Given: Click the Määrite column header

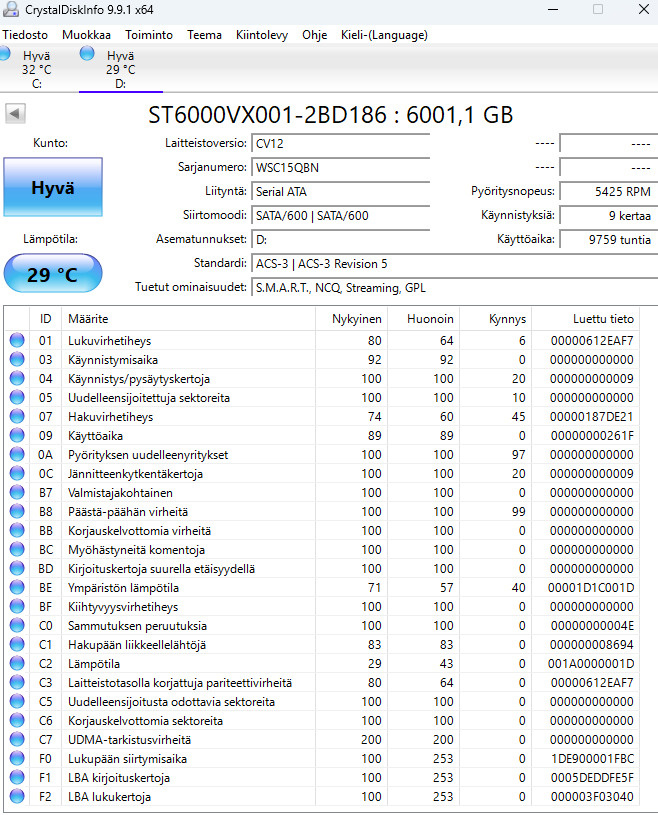Looking at the screenshot, I should (x=189, y=319).
